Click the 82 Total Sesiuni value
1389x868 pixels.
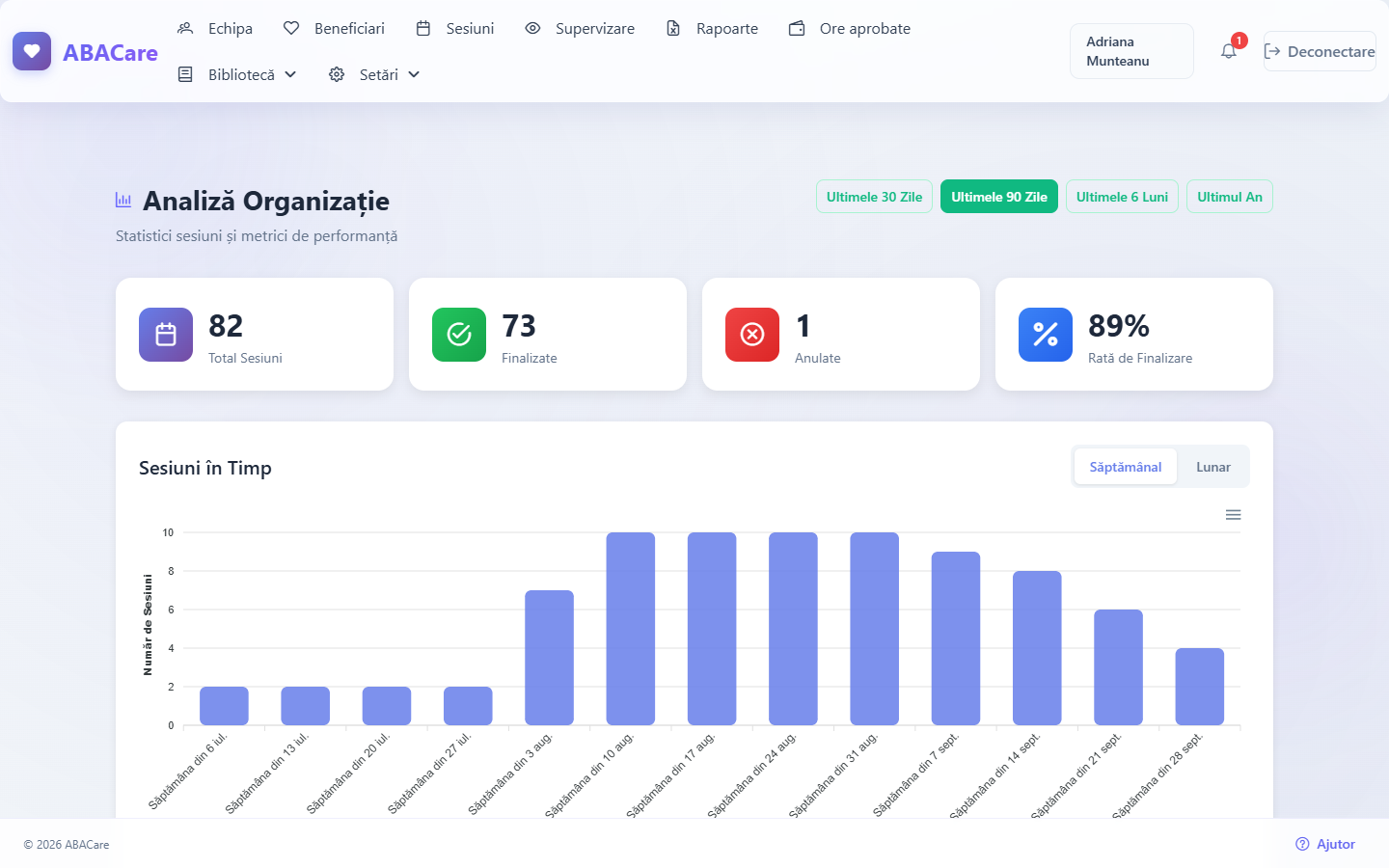[226, 326]
